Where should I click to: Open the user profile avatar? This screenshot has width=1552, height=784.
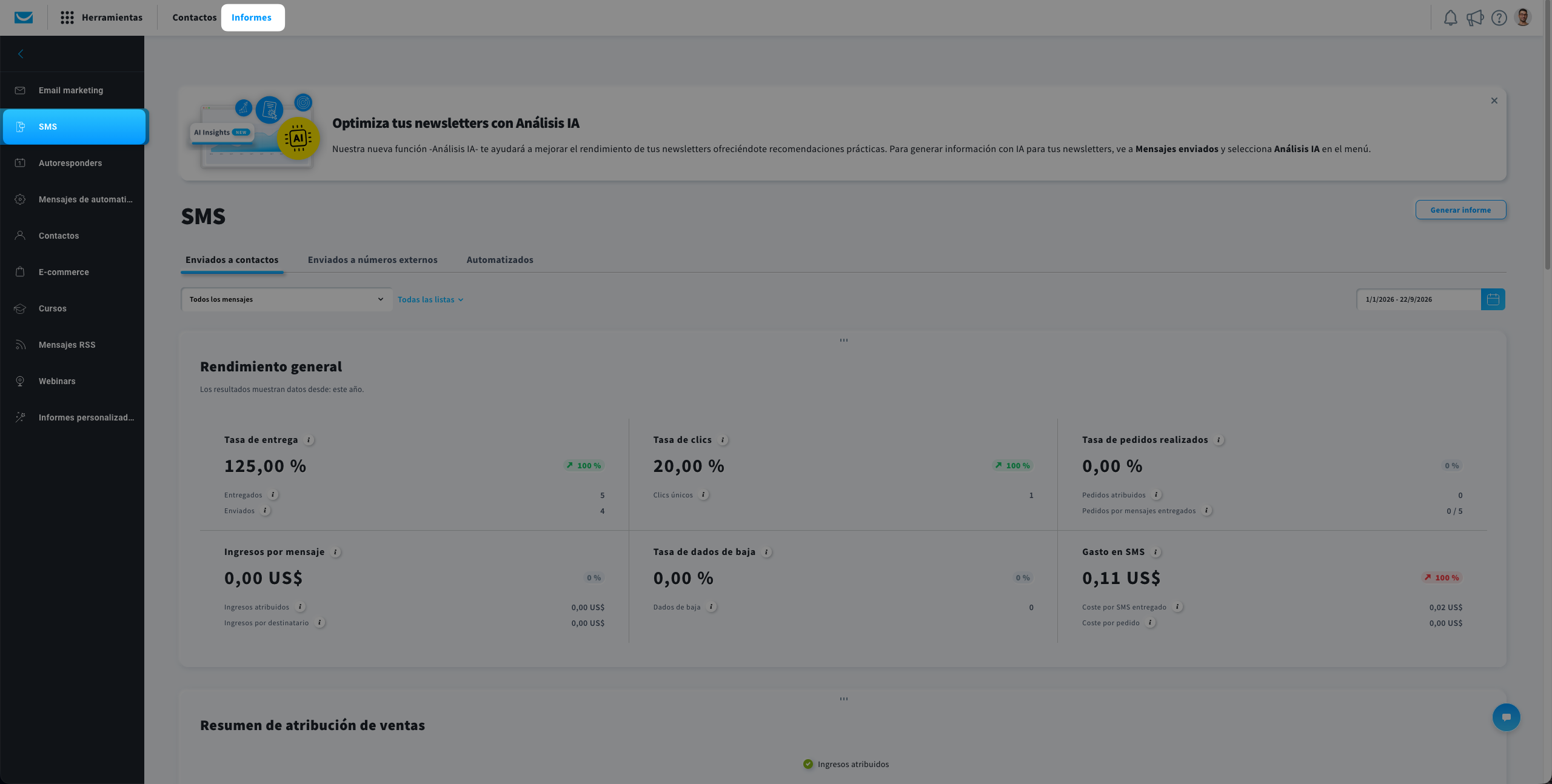1523,17
